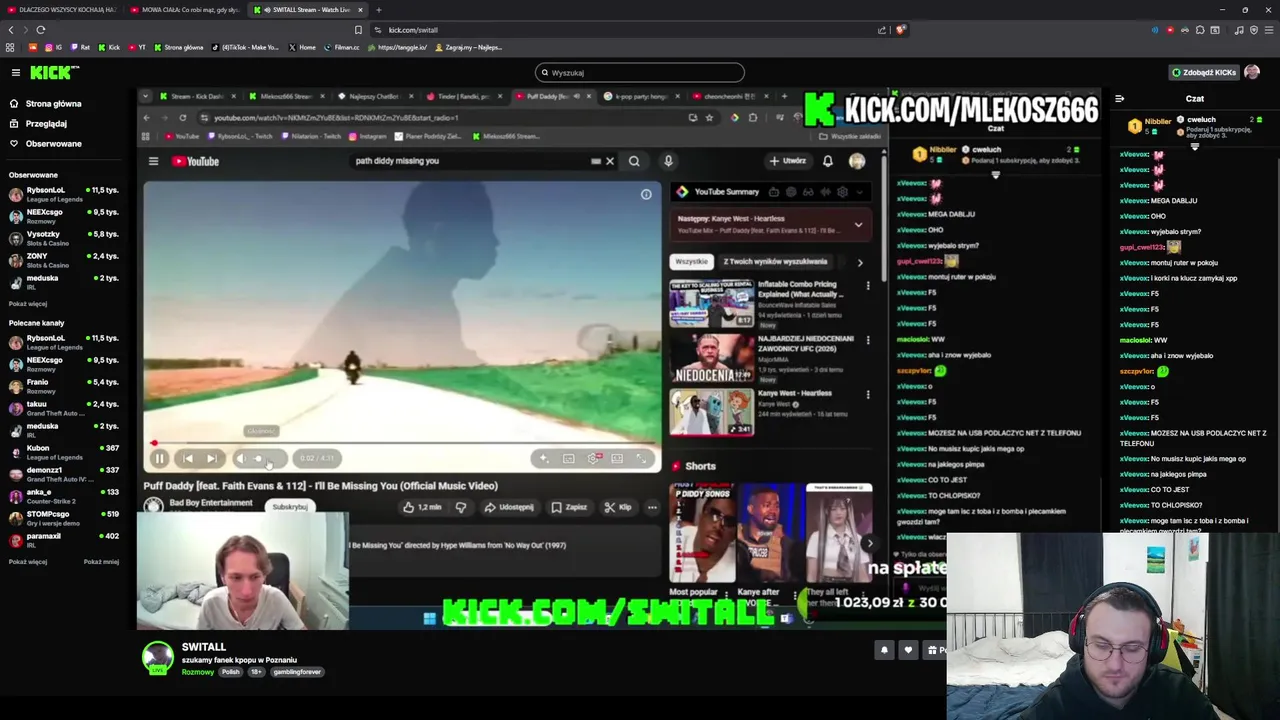Click the green KICK logo

point(54,72)
